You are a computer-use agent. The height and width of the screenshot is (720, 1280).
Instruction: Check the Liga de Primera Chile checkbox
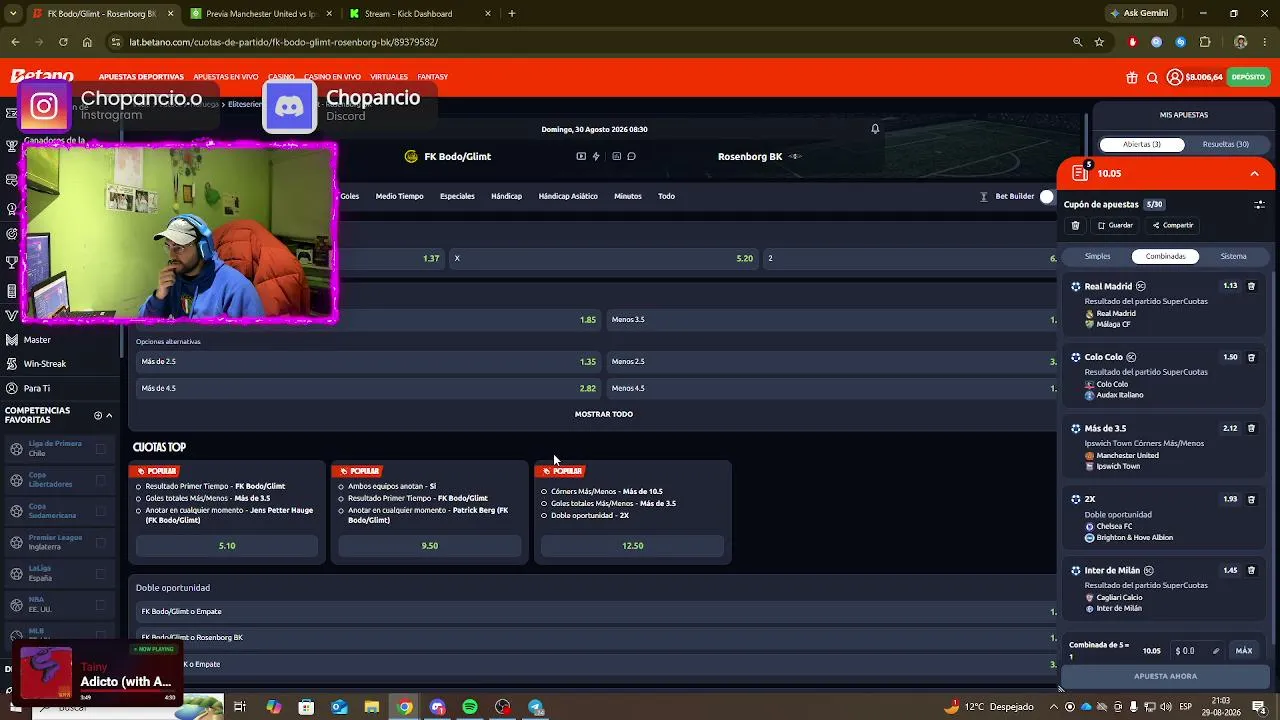pyautogui.click(x=100, y=449)
